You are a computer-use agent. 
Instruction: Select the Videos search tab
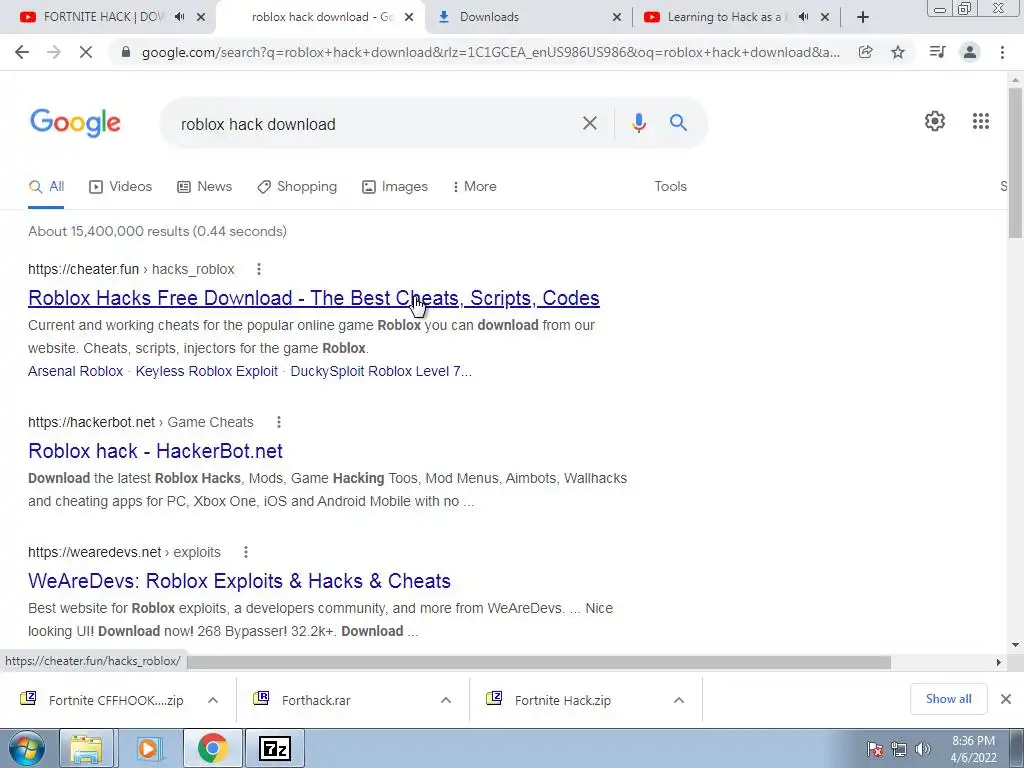tap(120, 186)
